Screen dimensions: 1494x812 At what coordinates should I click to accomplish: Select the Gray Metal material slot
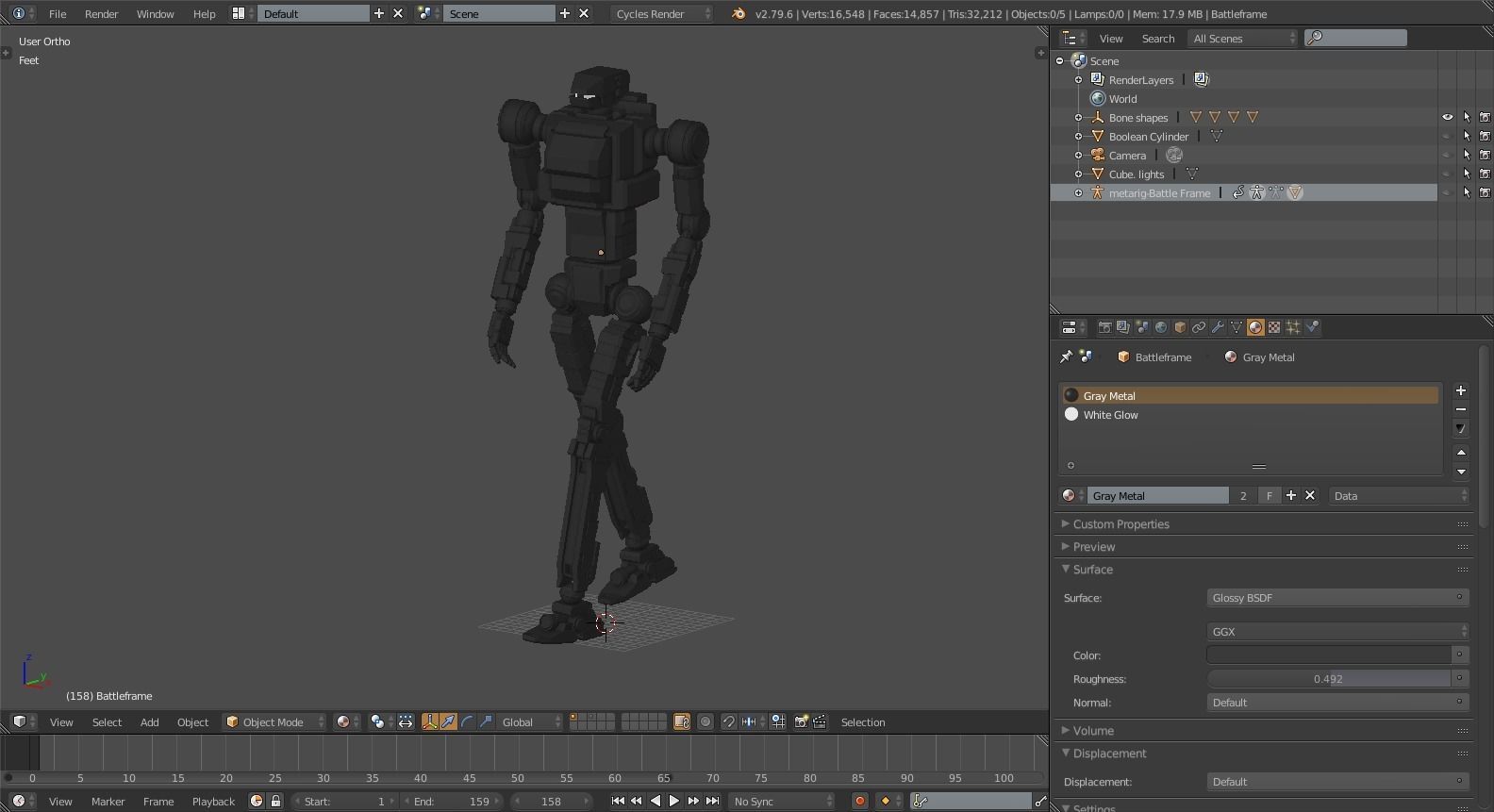point(1250,396)
